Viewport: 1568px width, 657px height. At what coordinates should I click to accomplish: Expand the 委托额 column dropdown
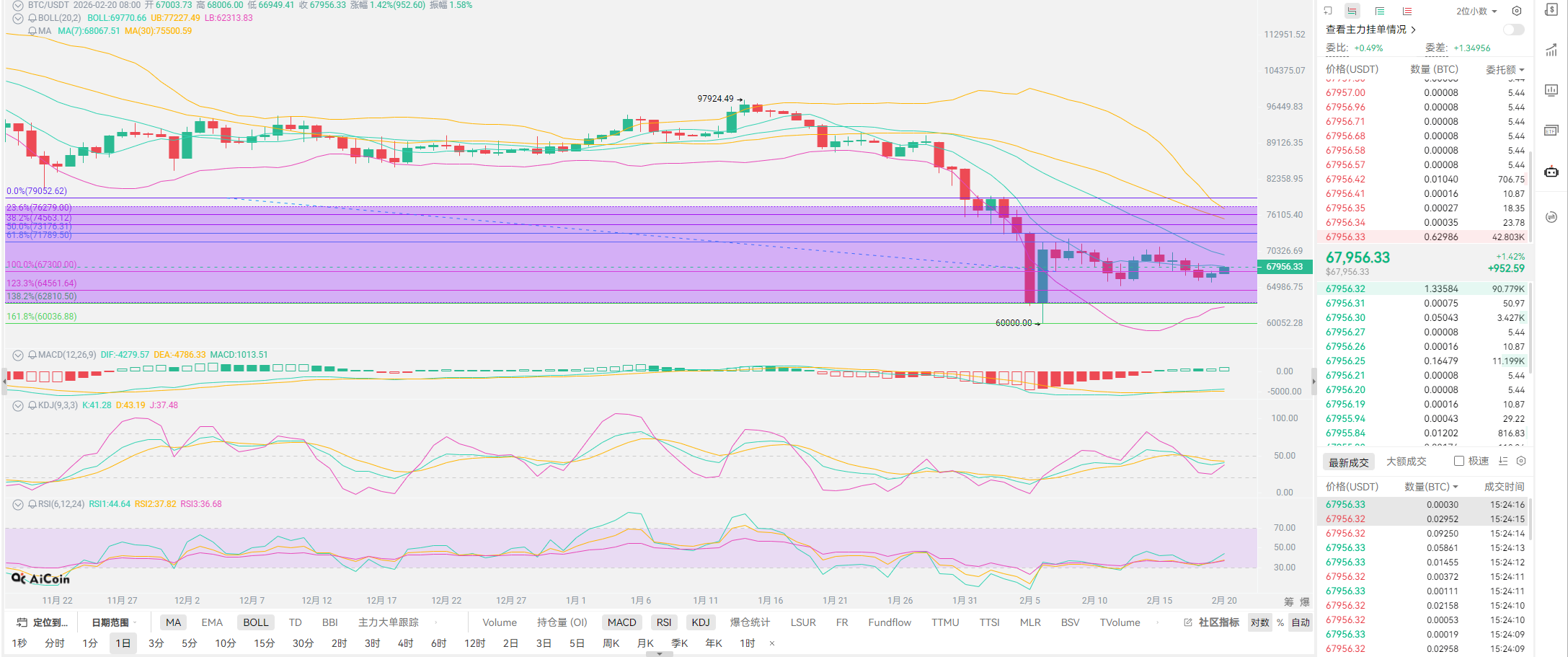point(1505,69)
